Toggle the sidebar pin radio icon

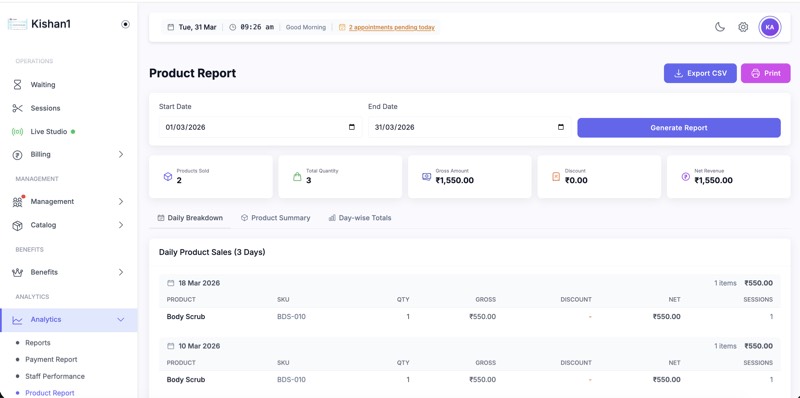125,24
